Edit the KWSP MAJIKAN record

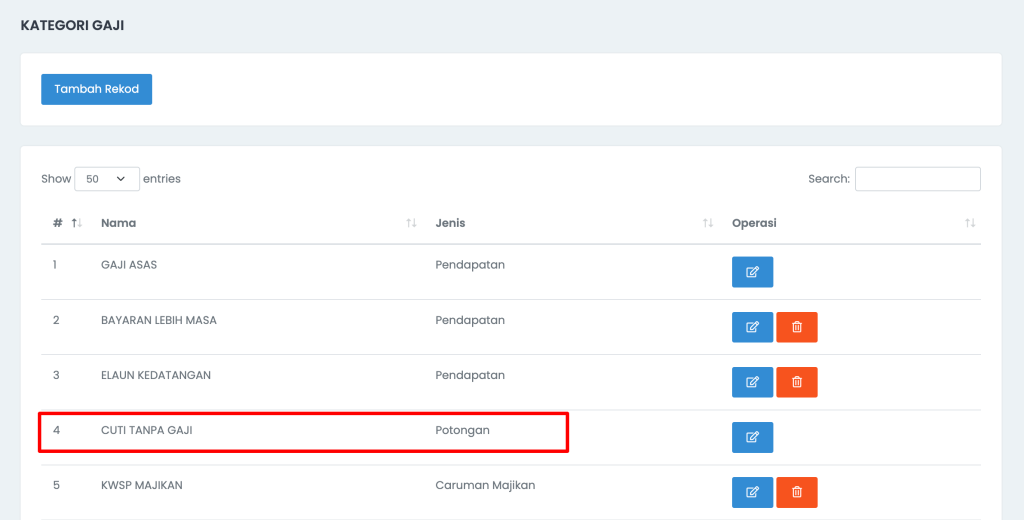pos(752,492)
